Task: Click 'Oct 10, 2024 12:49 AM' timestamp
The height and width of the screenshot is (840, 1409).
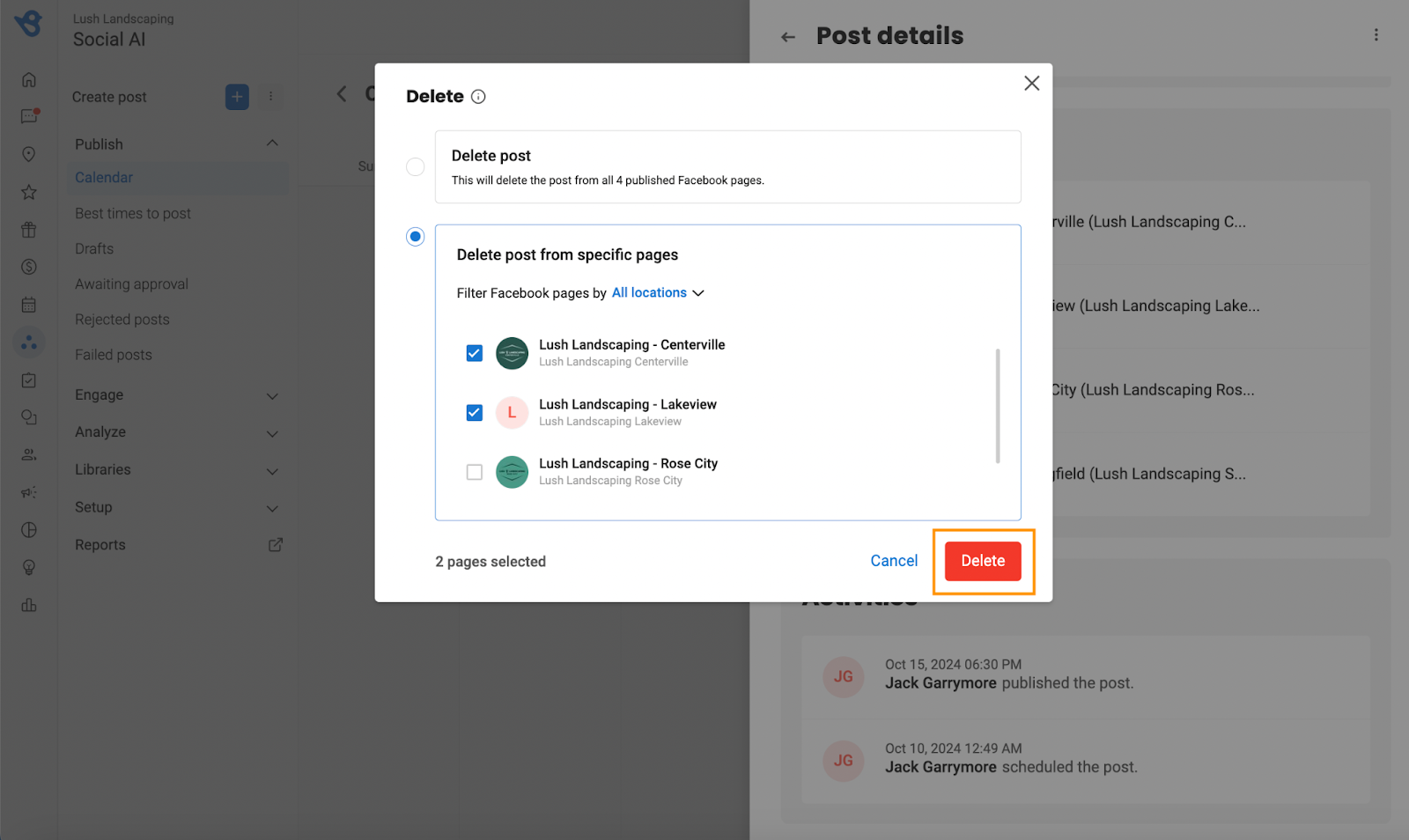Action: coord(954,748)
